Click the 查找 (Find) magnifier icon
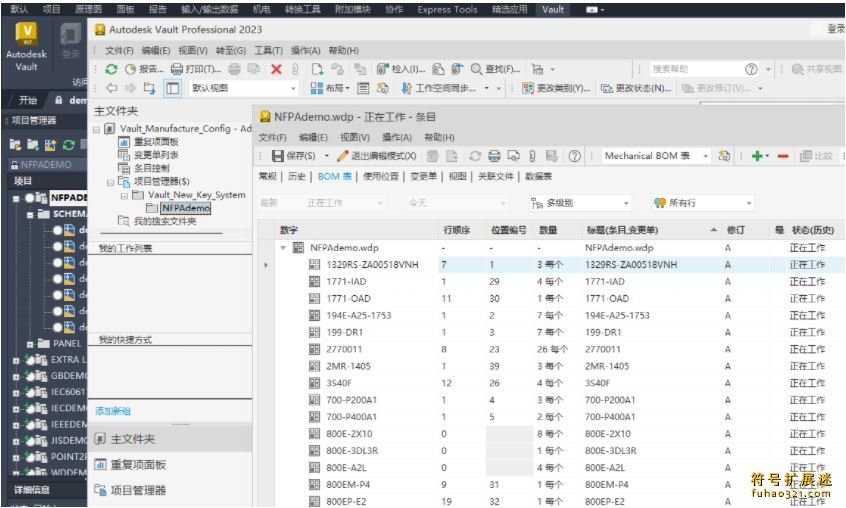 [x=476, y=69]
